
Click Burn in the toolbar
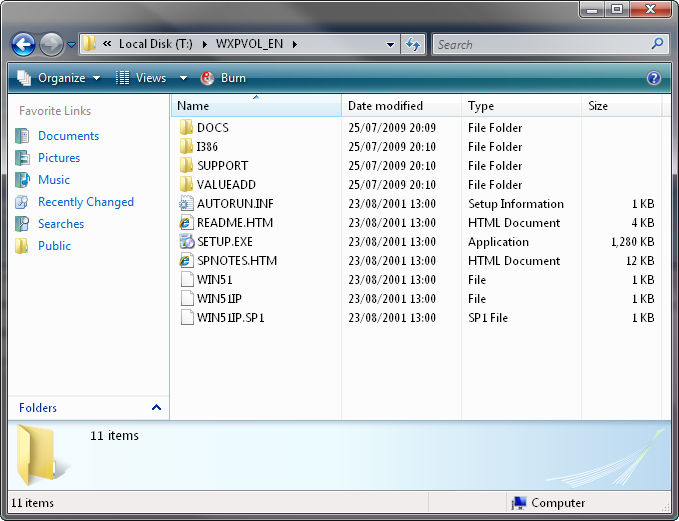click(223, 78)
